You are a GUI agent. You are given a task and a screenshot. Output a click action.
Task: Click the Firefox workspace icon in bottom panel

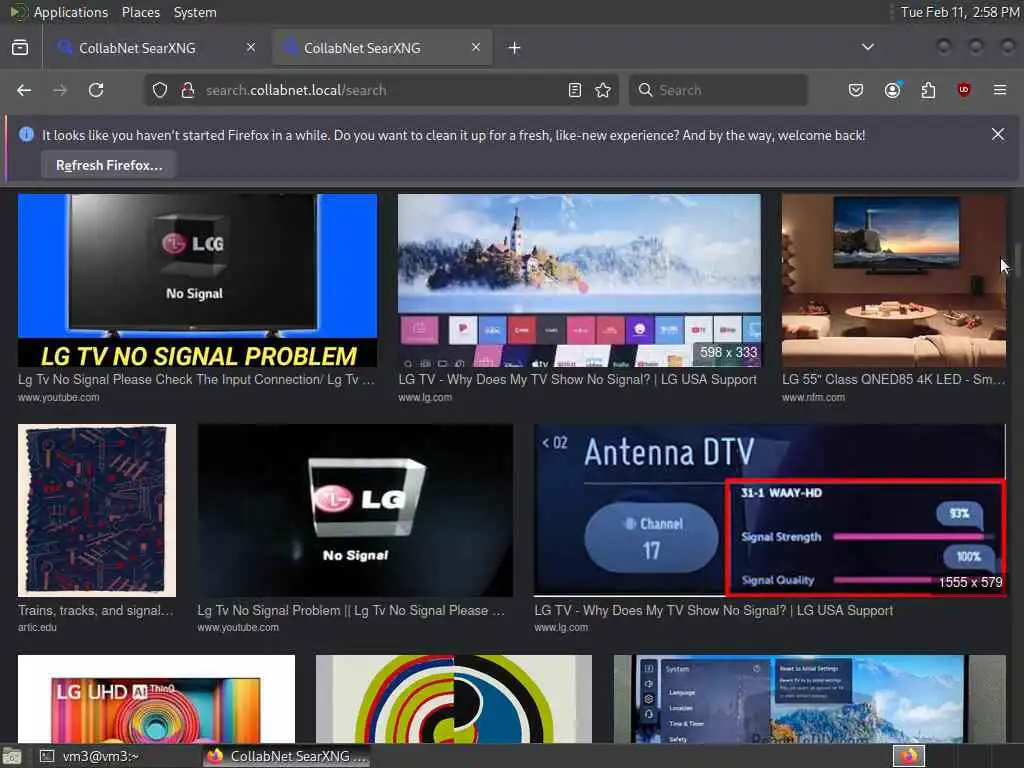909,756
